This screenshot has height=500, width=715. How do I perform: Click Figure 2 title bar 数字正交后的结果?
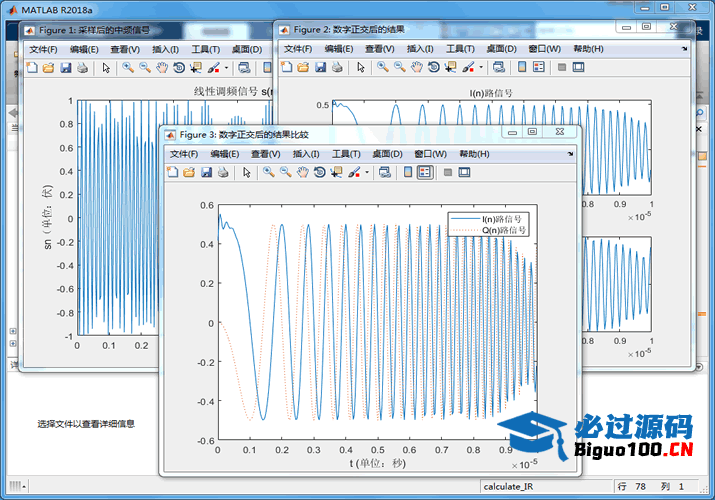(368, 29)
